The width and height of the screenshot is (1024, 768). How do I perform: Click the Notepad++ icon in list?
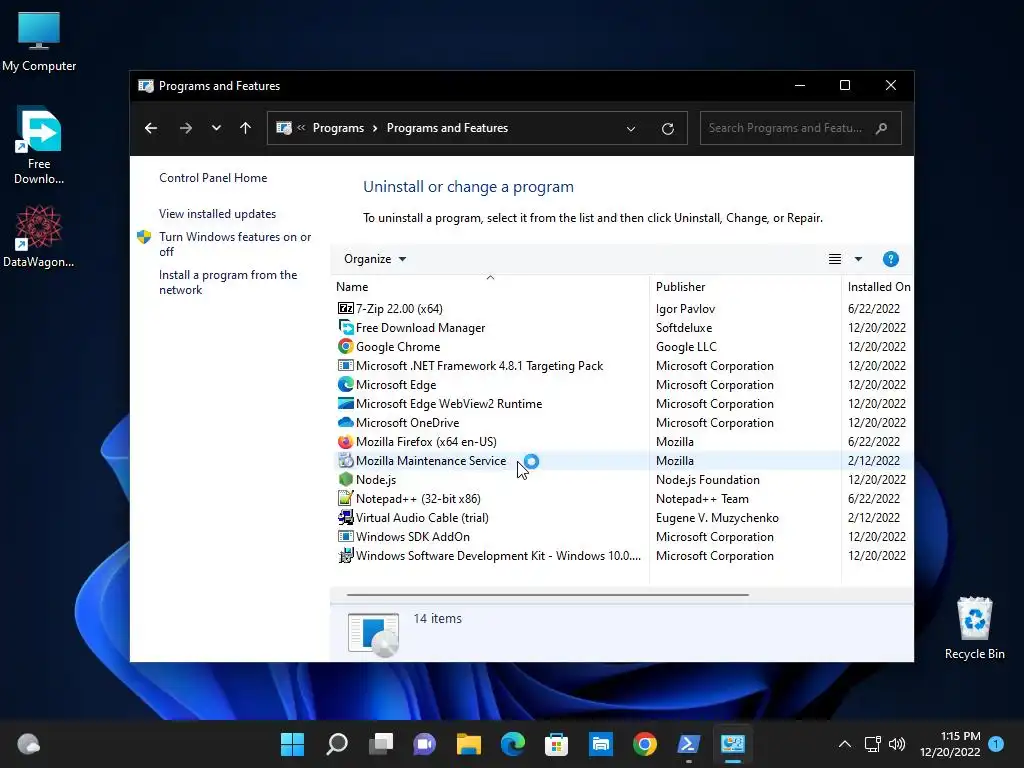click(345, 498)
